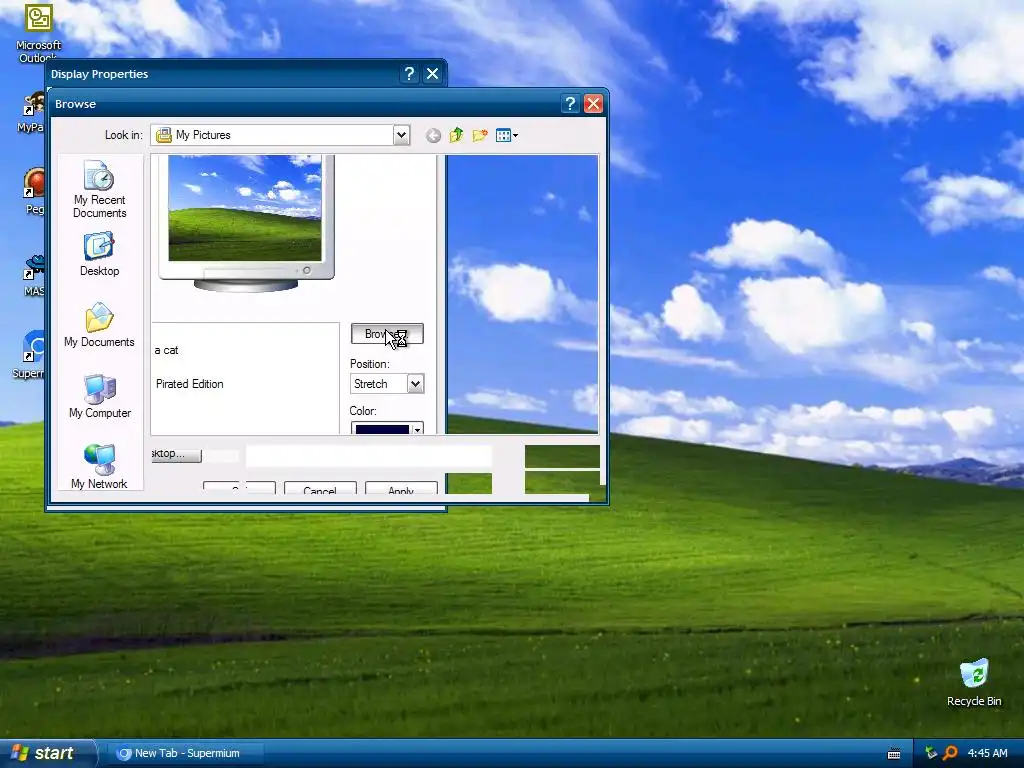Open the View menu icon in Browse toolbar
Image resolution: width=1024 pixels, height=768 pixels.
506,135
